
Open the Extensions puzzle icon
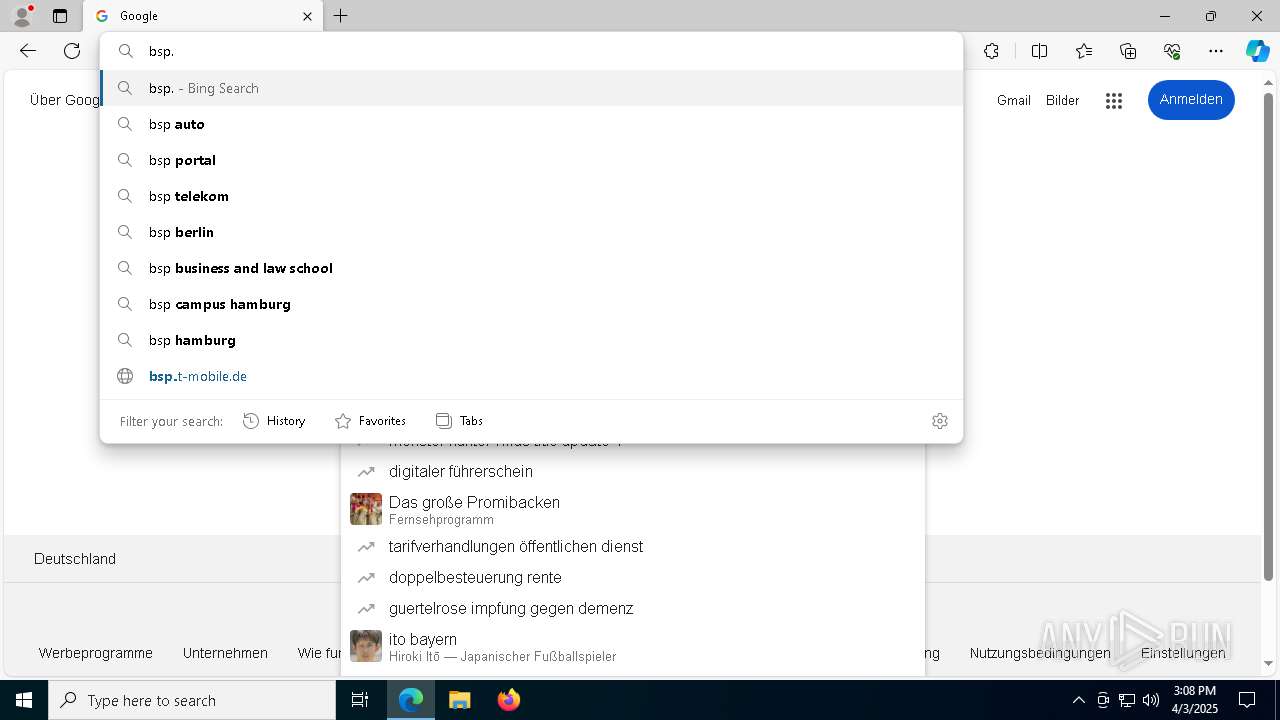(x=991, y=51)
